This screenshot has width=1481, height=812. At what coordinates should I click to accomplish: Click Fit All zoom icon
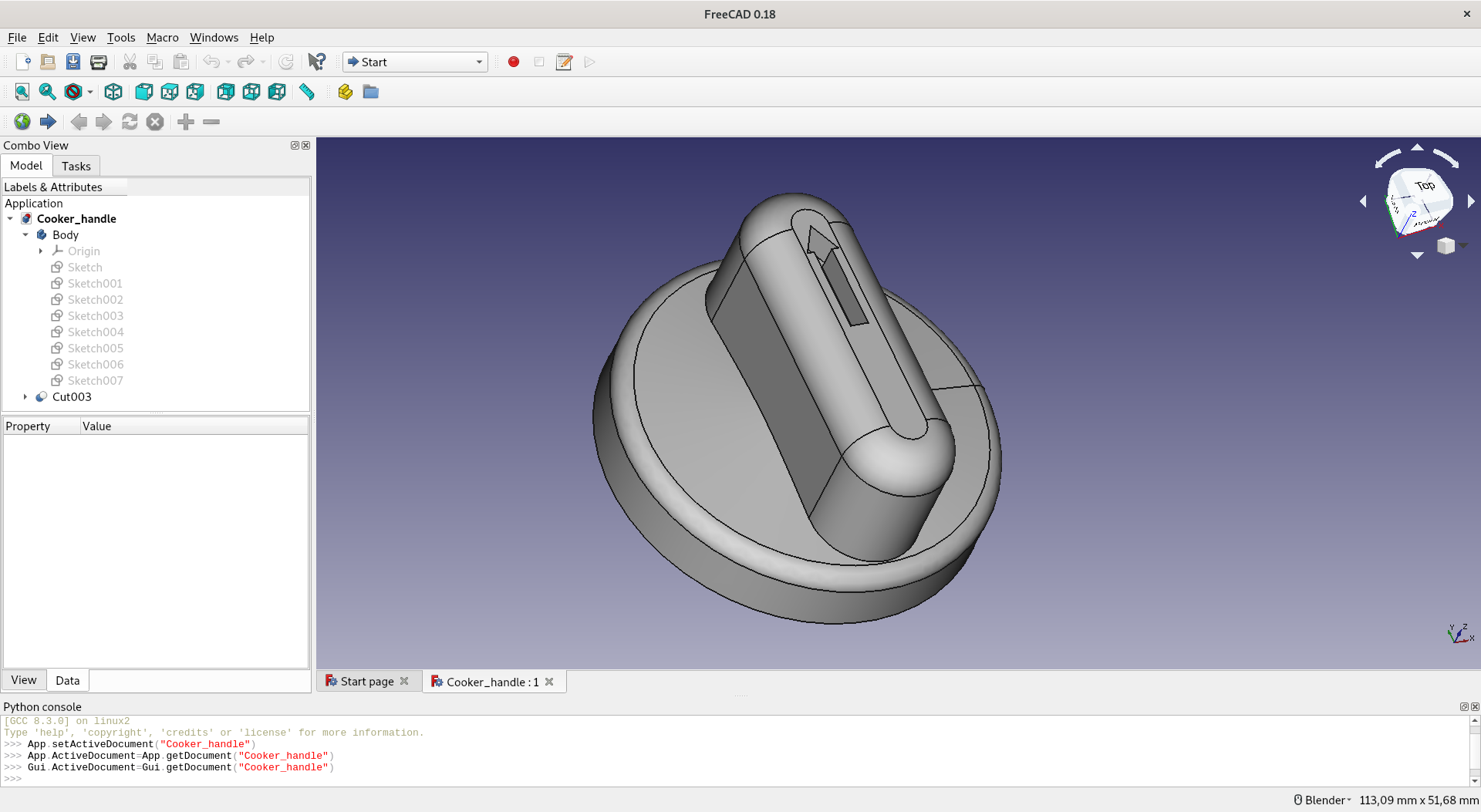22,93
